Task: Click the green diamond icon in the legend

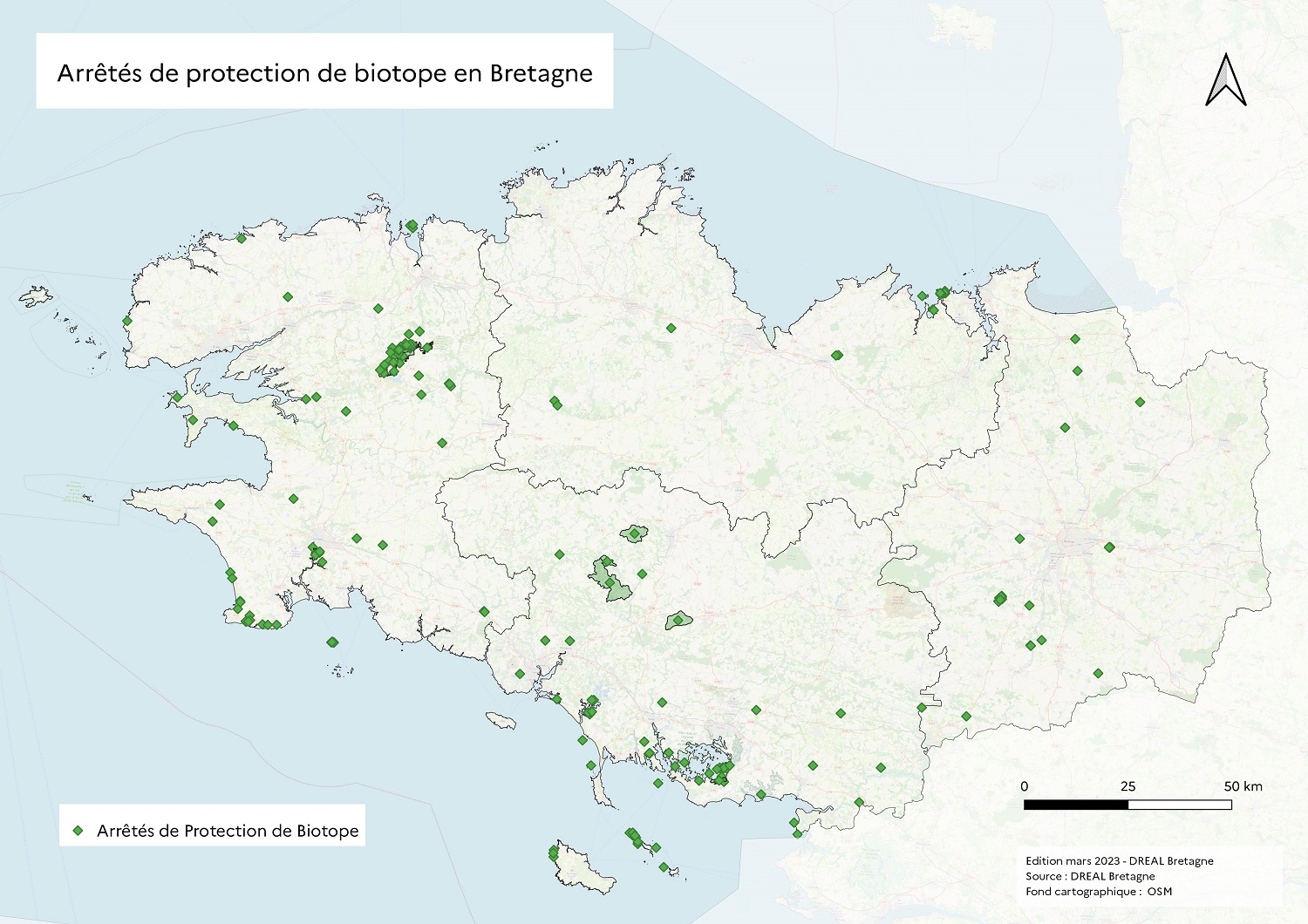Action: (78, 831)
